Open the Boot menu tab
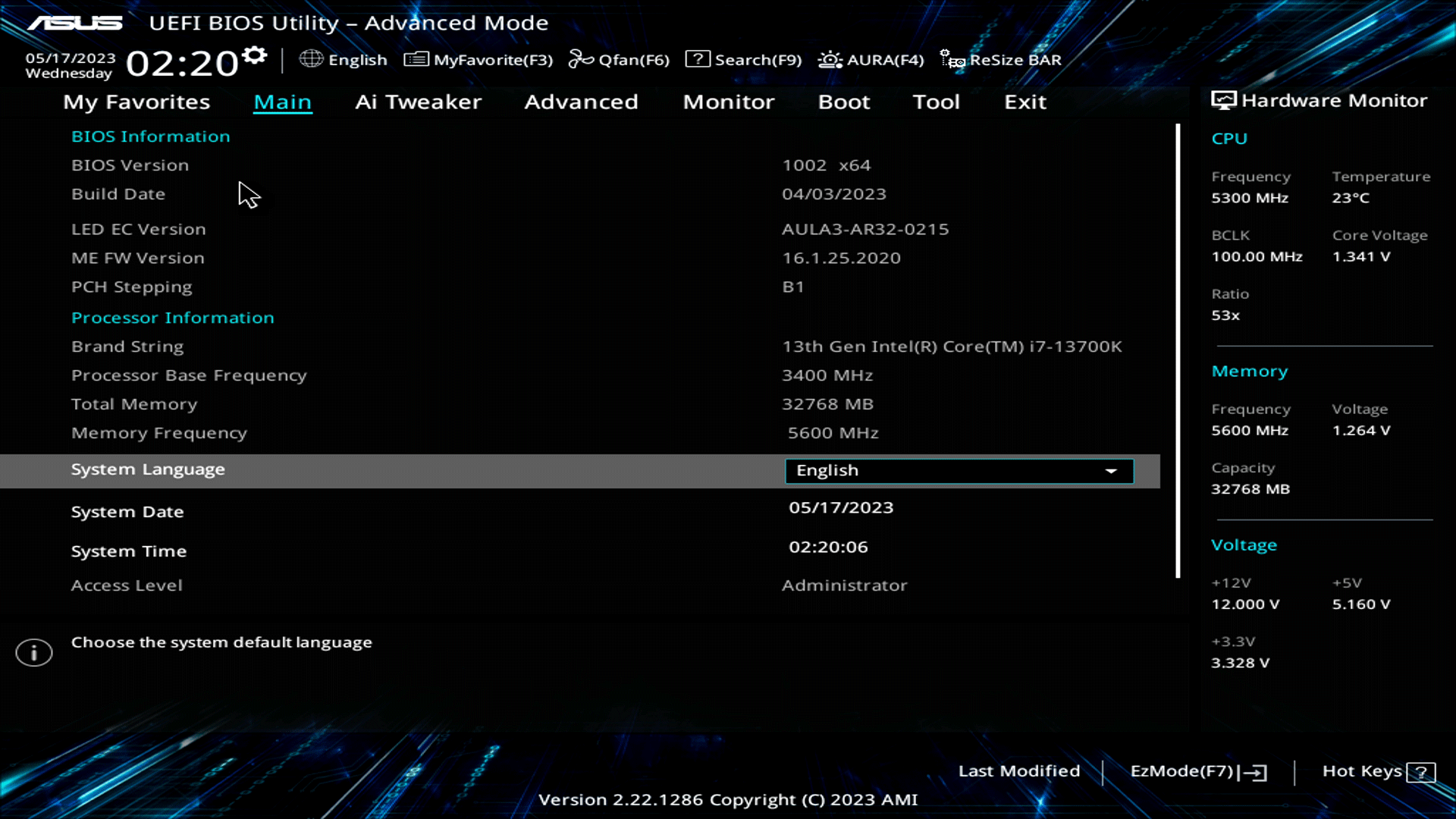Viewport: 1456px width, 819px height. click(843, 102)
